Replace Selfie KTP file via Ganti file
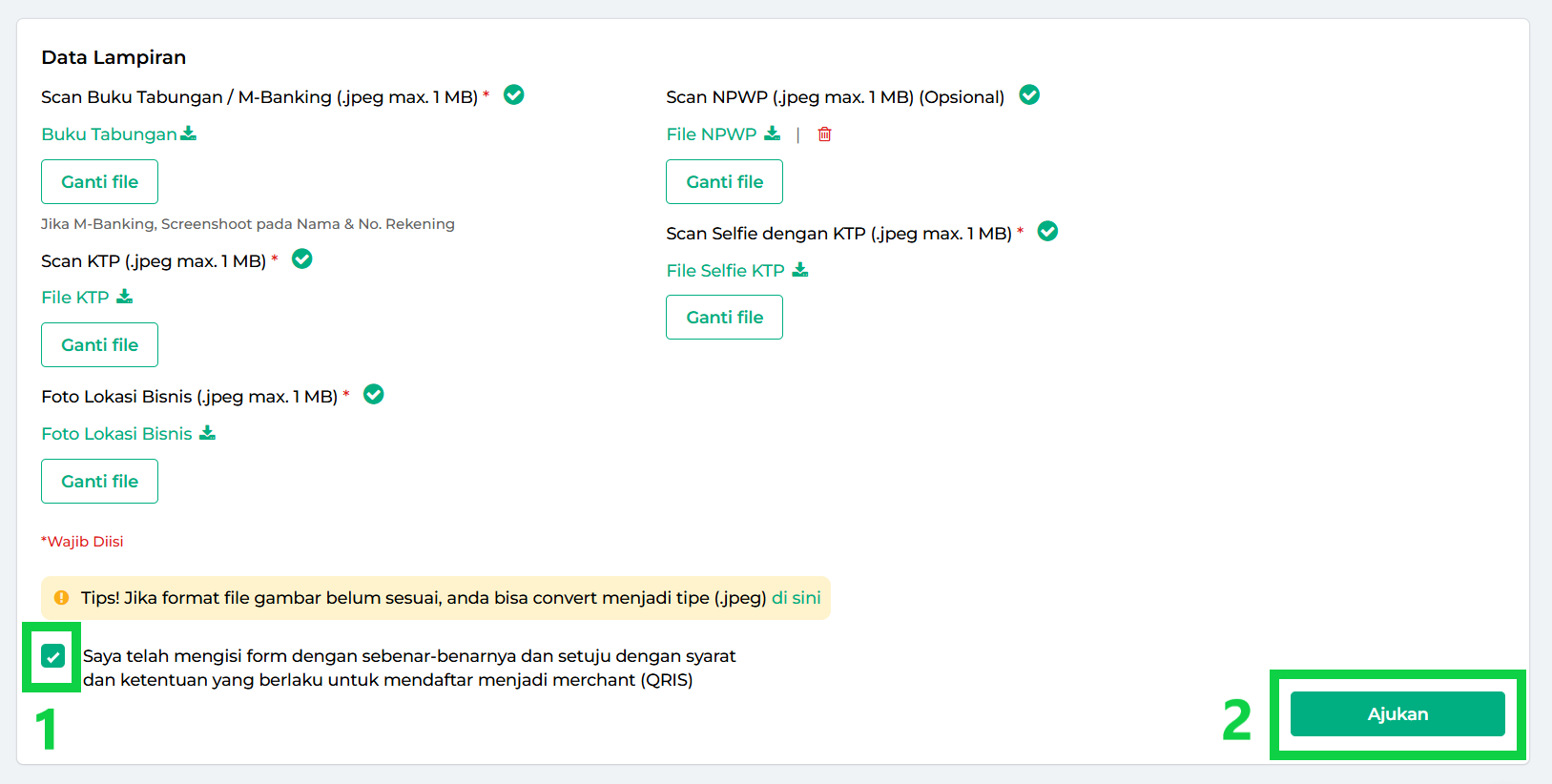The image size is (1552, 784). click(724, 317)
